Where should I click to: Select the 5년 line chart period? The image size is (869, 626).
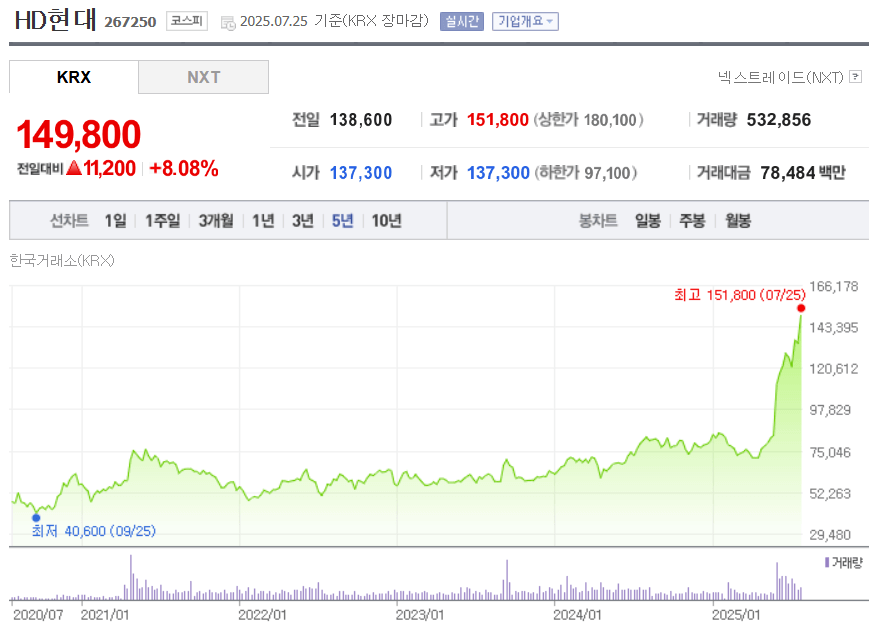coord(343,220)
